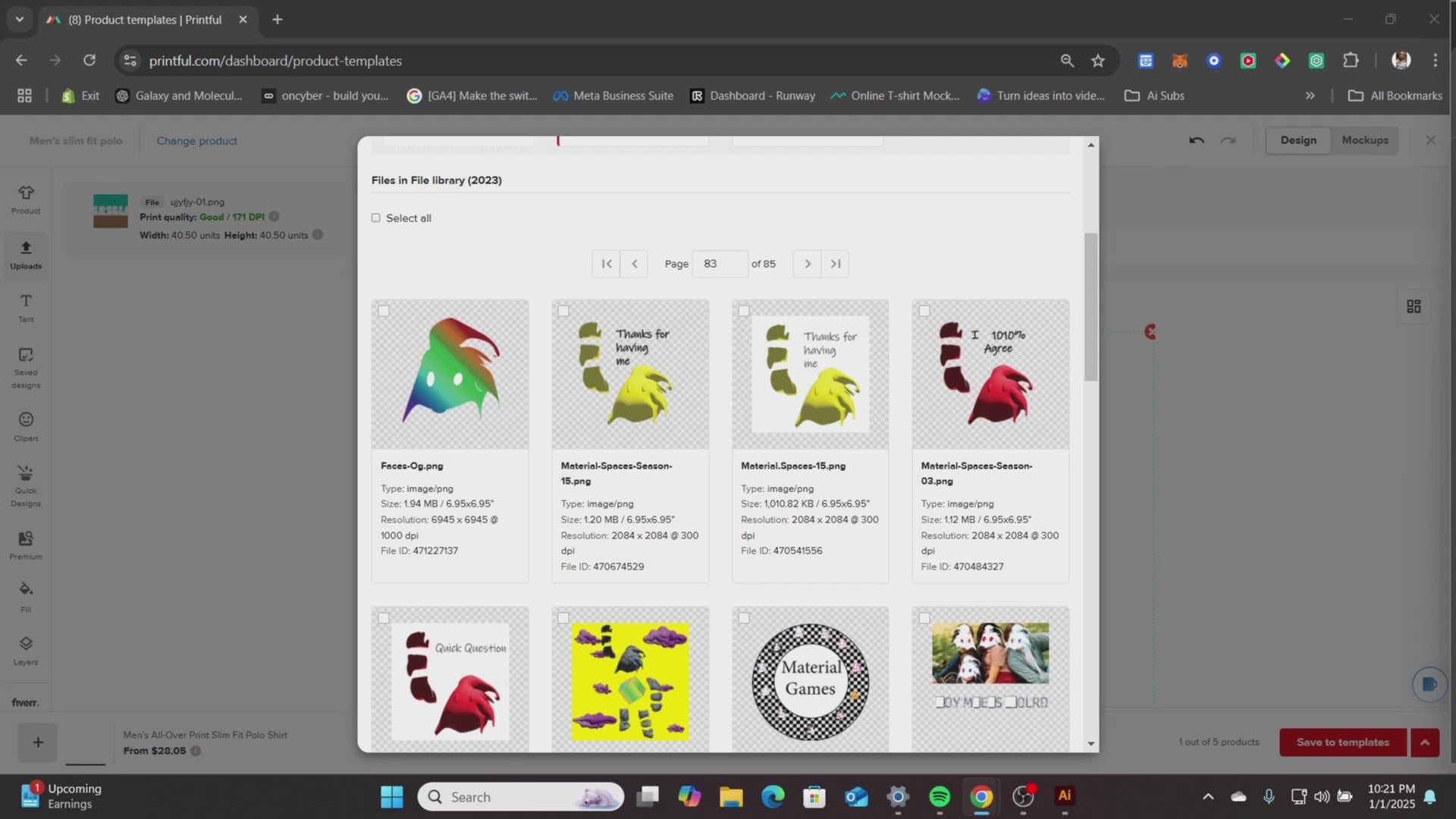Open the Quick Designs panel
Image resolution: width=1456 pixels, height=819 pixels.
[x=26, y=485]
